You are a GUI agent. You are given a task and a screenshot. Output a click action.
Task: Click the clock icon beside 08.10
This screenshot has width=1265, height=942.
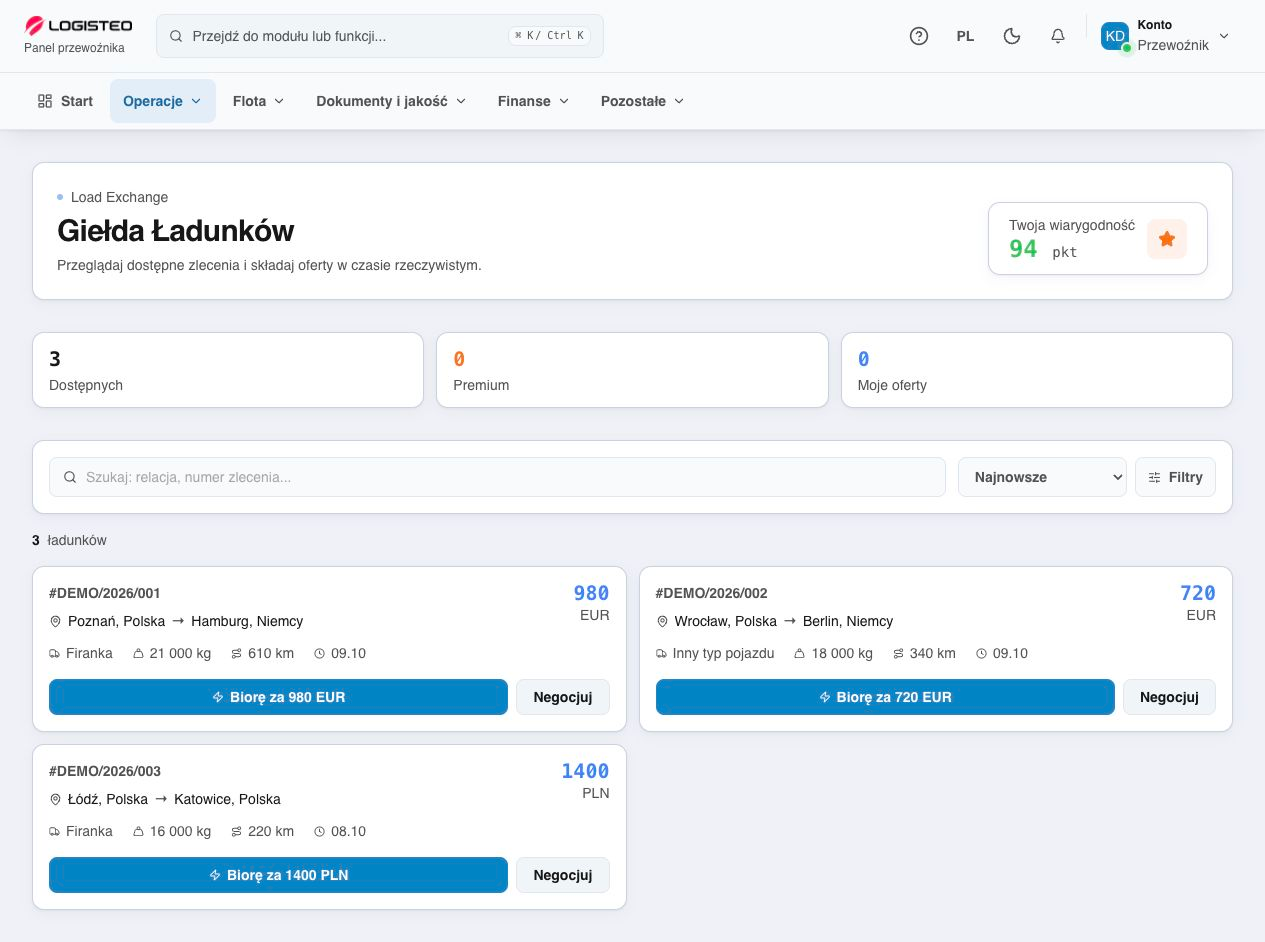point(320,832)
